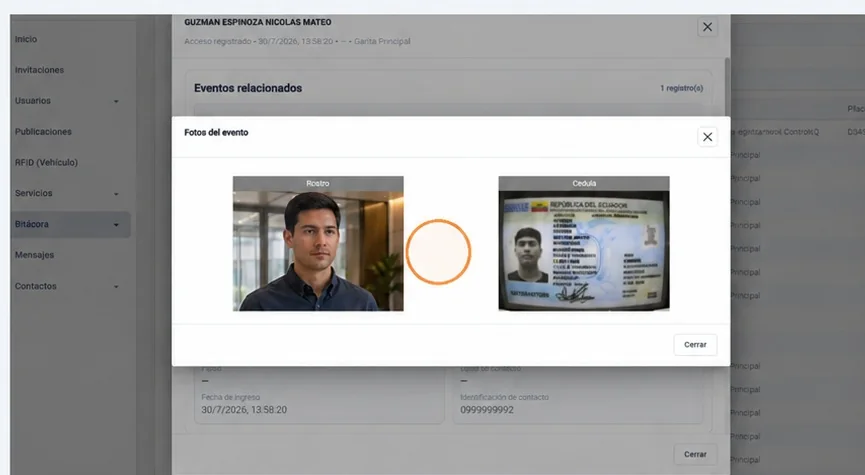Open the Contactos sidebar section
Screen dimensions: 865x475
(36, 286)
